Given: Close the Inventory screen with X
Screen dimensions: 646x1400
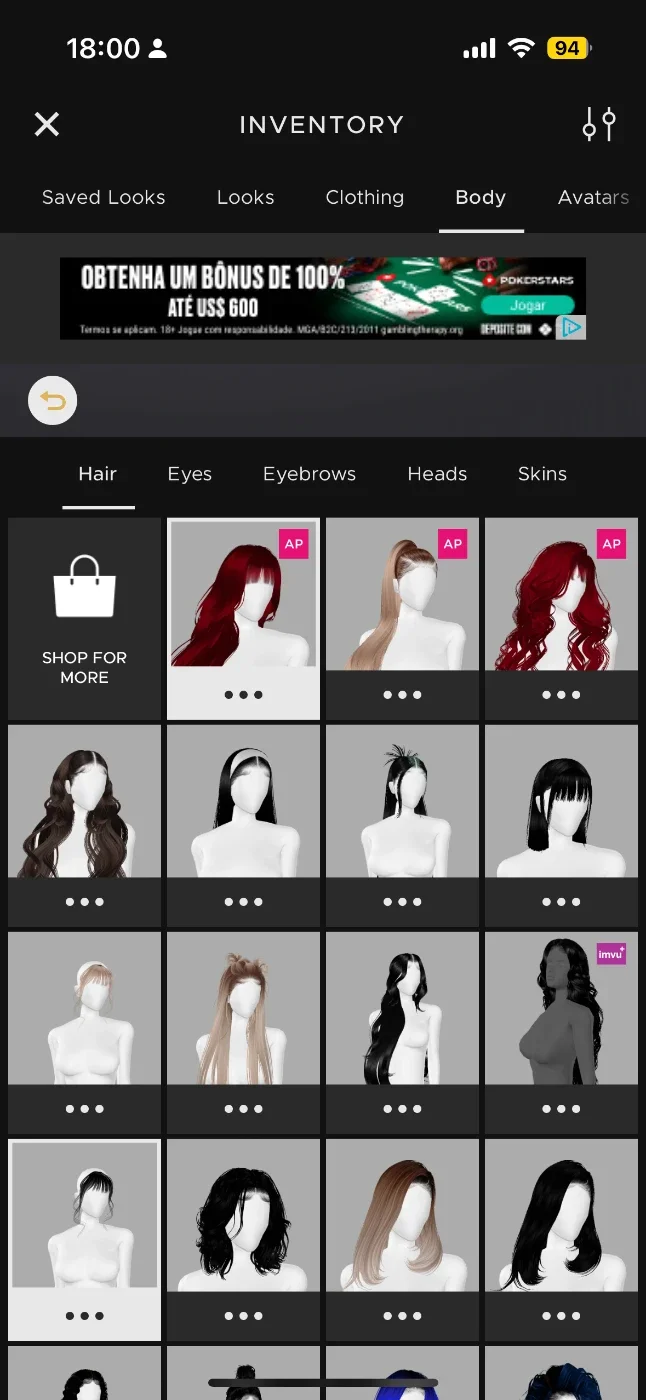Looking at the screenshot, I should pos(47,124).
